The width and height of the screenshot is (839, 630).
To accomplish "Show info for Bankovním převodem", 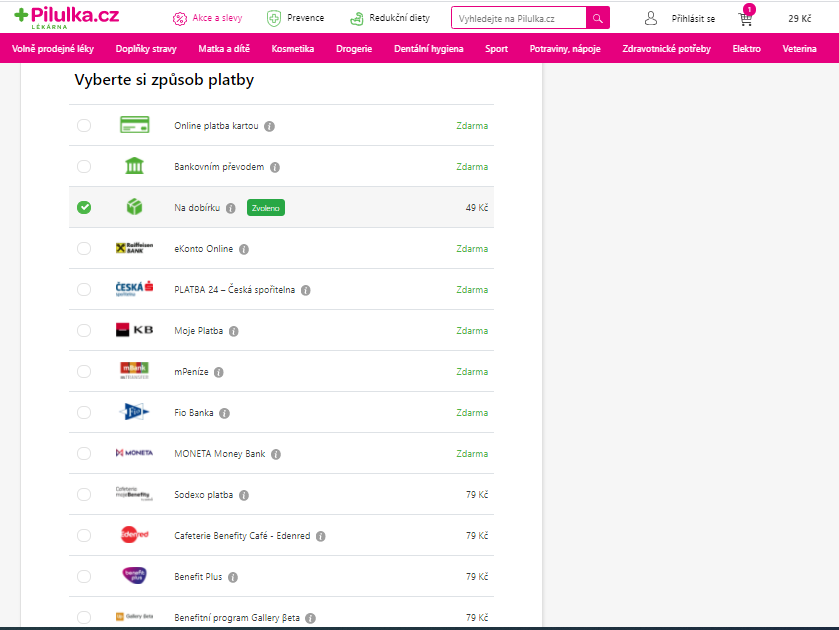I will coord(275,167).
